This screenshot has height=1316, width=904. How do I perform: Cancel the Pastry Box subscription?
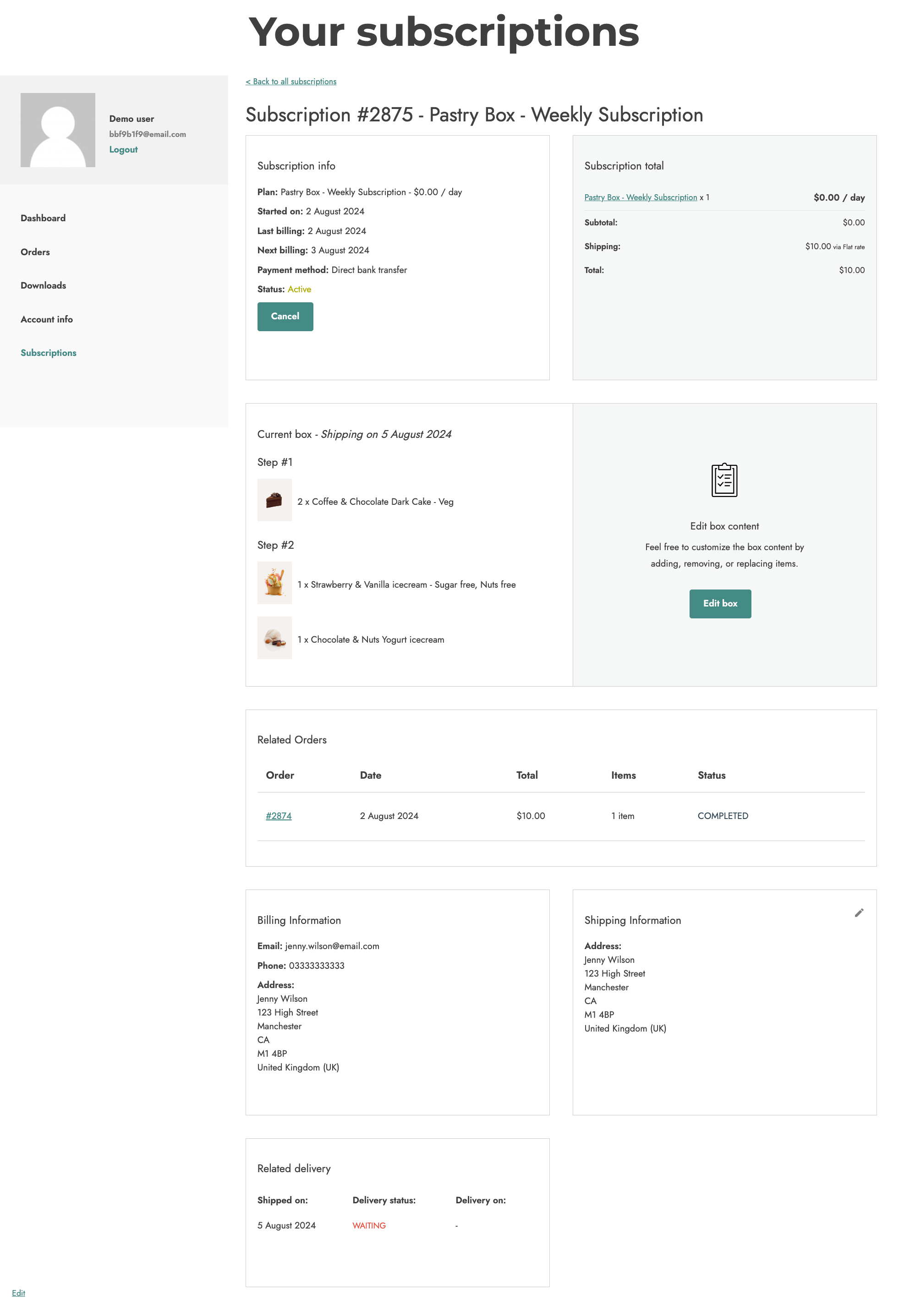point(285,317)
